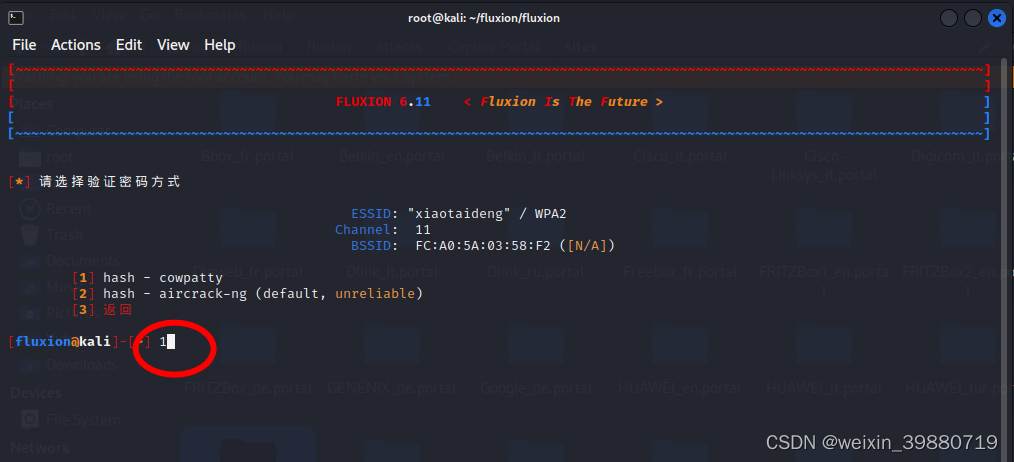
Task: Click the Channel value 11
Action: (x=423, y=230)
